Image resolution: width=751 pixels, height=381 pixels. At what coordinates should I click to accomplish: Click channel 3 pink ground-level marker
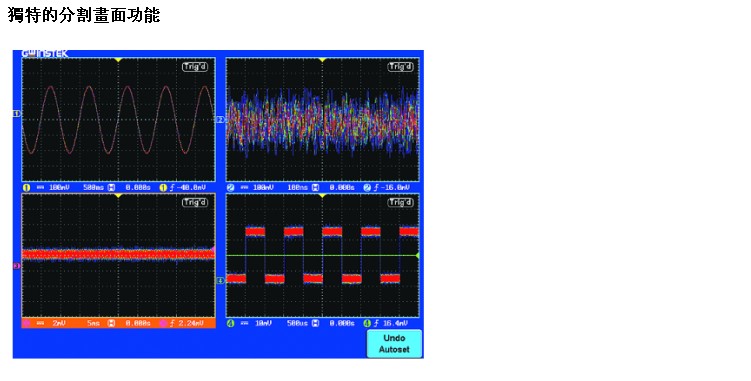coord(16,266)
